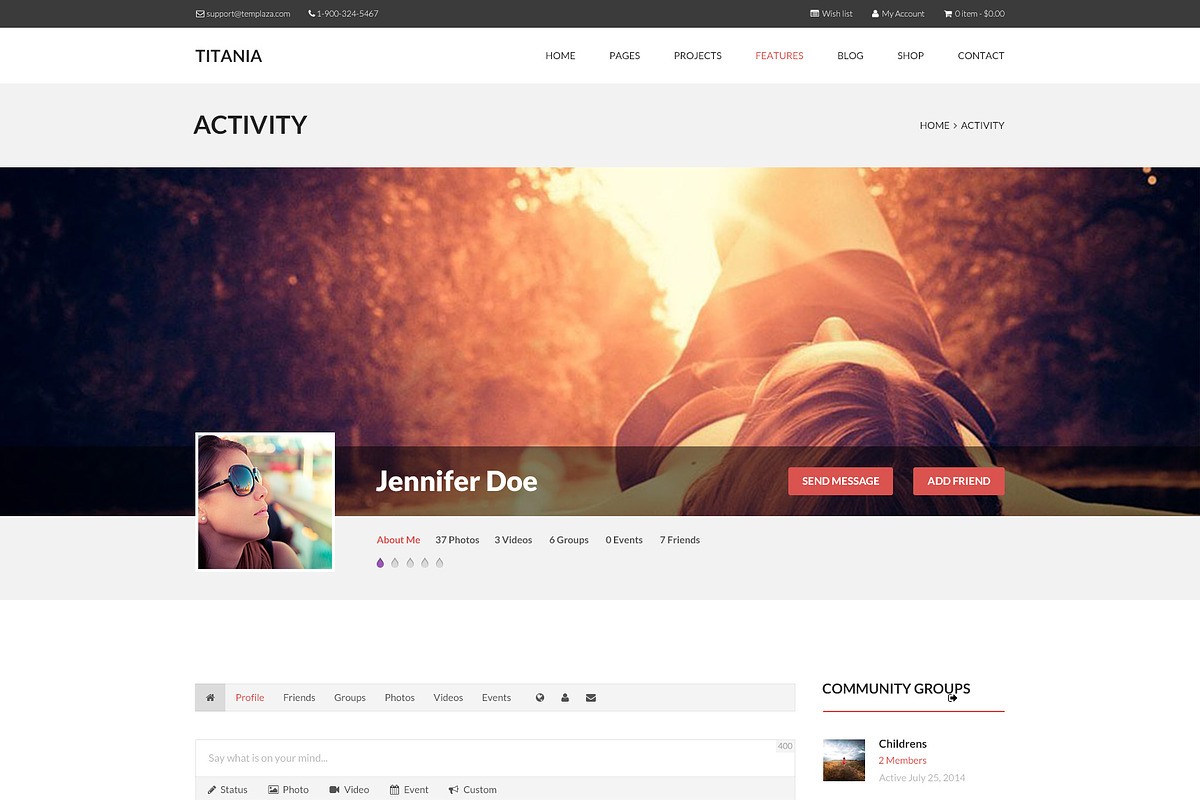Click the ACTIVITY page title
Image resolution: width=1200 pixels, height=800 pixels.
point(250,125)
